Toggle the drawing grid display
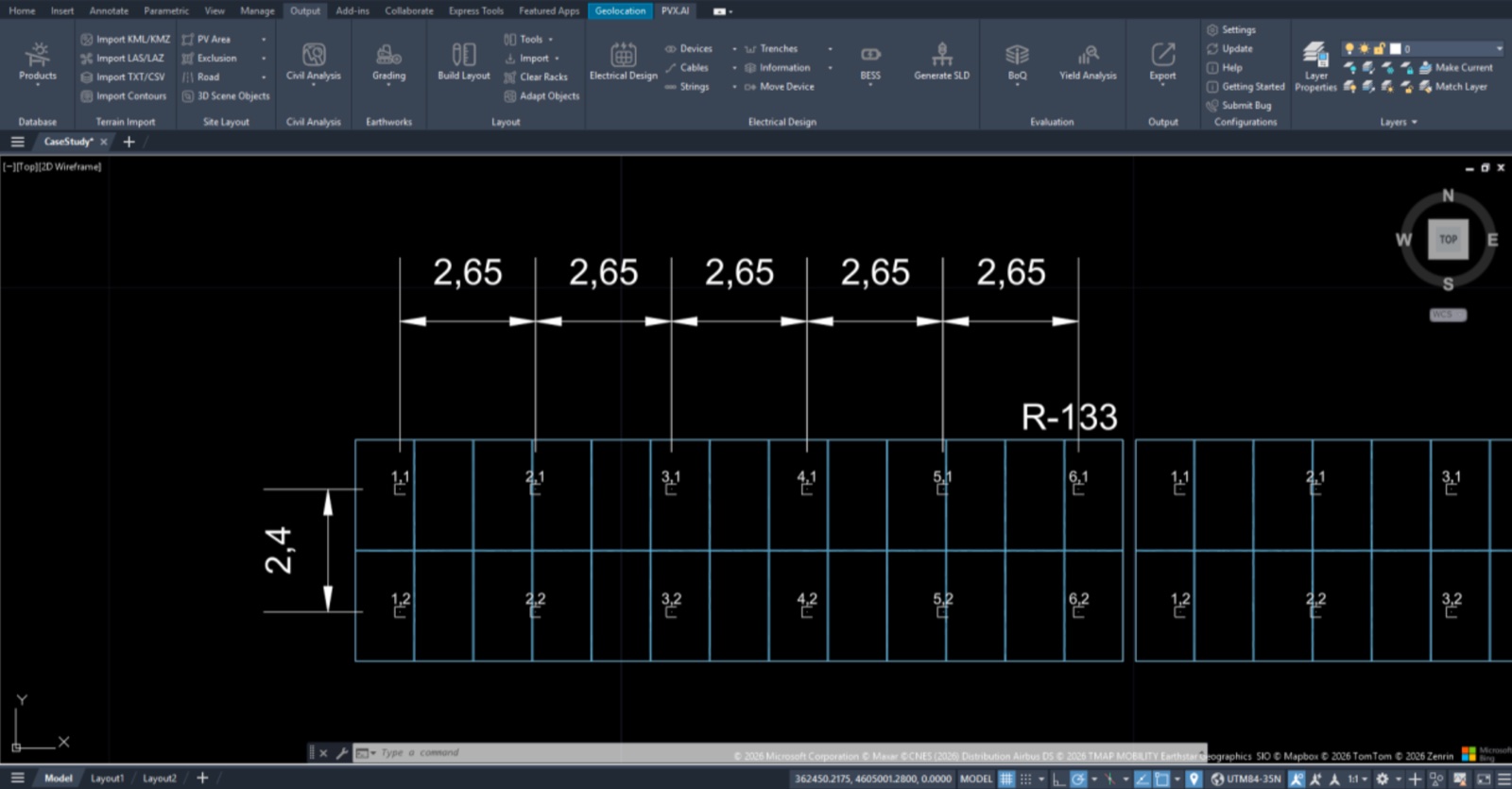 pos(1006,779)
